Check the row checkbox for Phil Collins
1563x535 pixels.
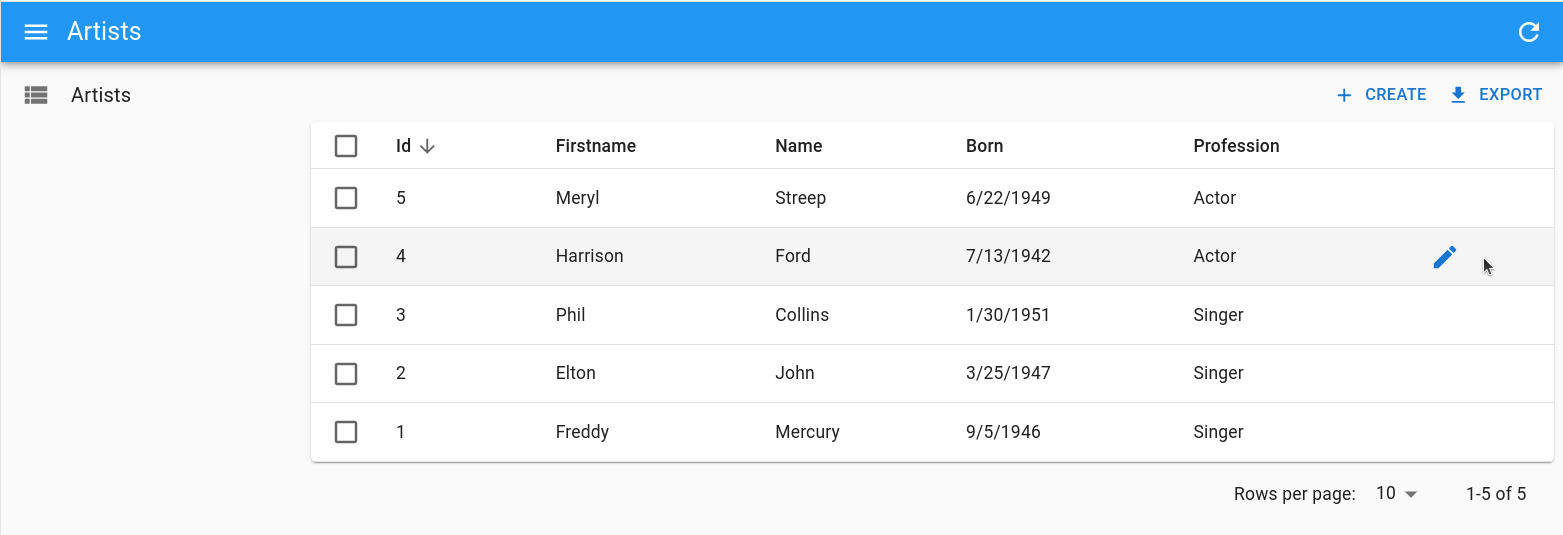point(346,315)
